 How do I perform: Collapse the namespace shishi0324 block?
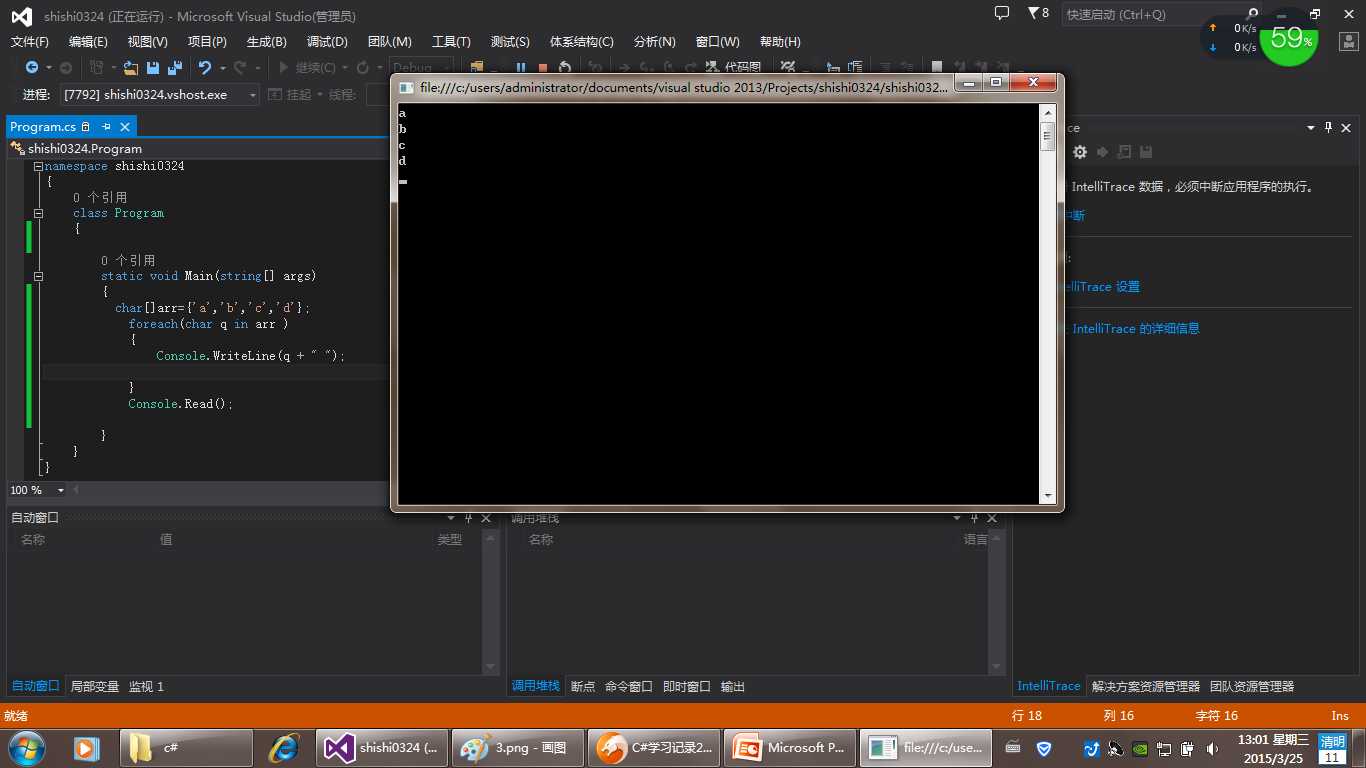(x=38, y=166)
